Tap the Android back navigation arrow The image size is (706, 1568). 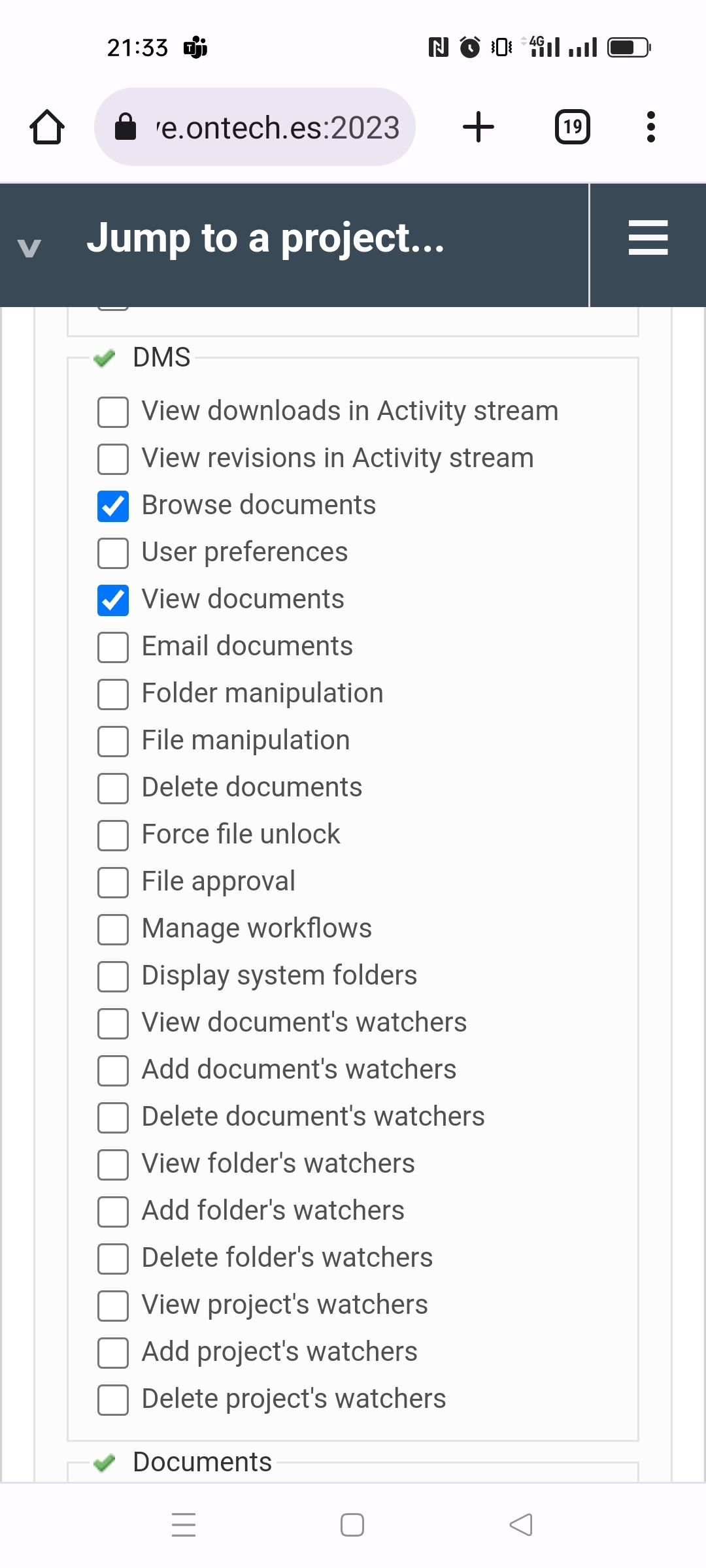tap(520, 1524)
